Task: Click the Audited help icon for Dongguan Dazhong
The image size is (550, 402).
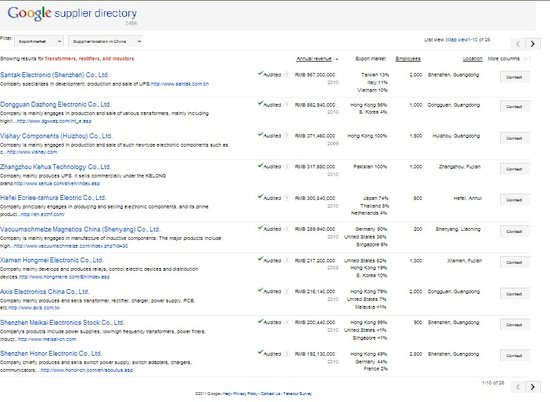Action: click(x=287, y=105)
